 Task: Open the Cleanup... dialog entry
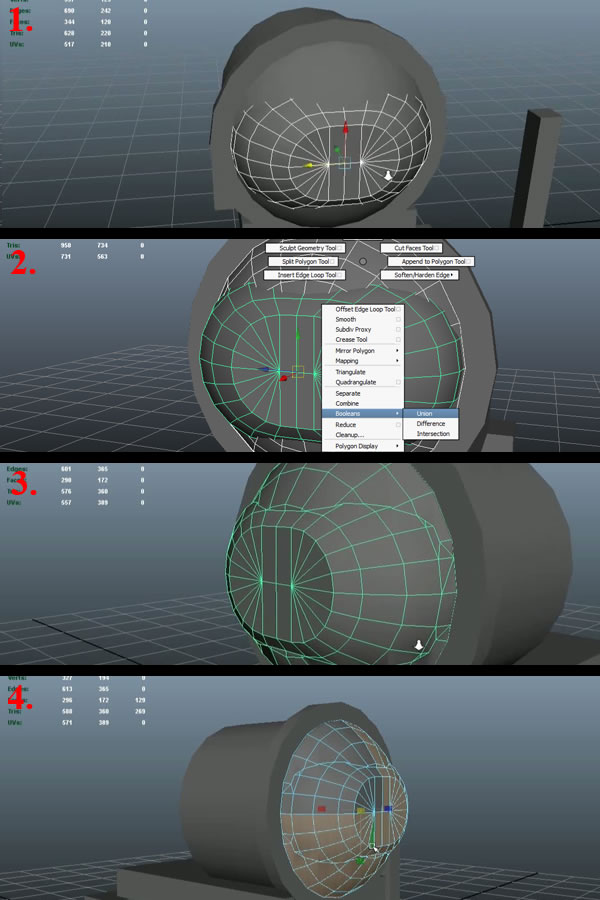[349, 435]
